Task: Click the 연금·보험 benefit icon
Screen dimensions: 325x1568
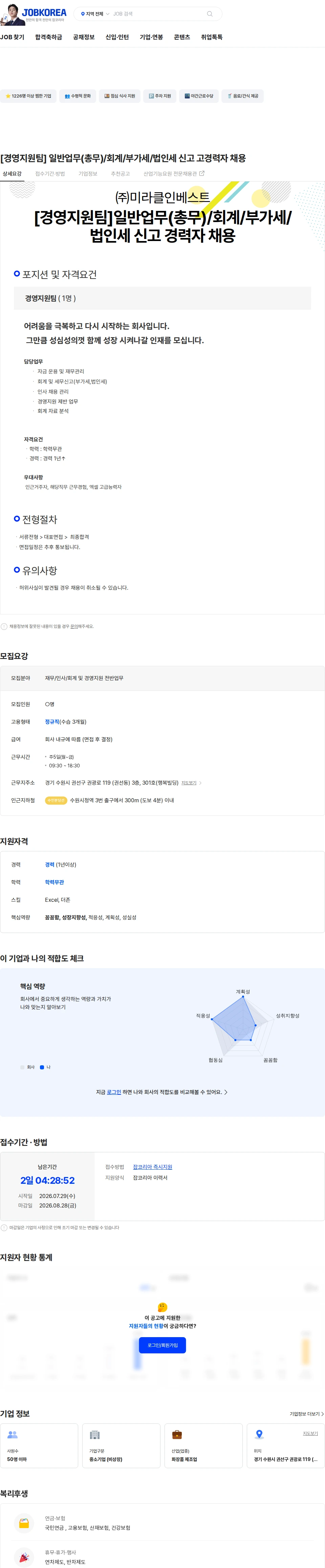Action: 24,1523
